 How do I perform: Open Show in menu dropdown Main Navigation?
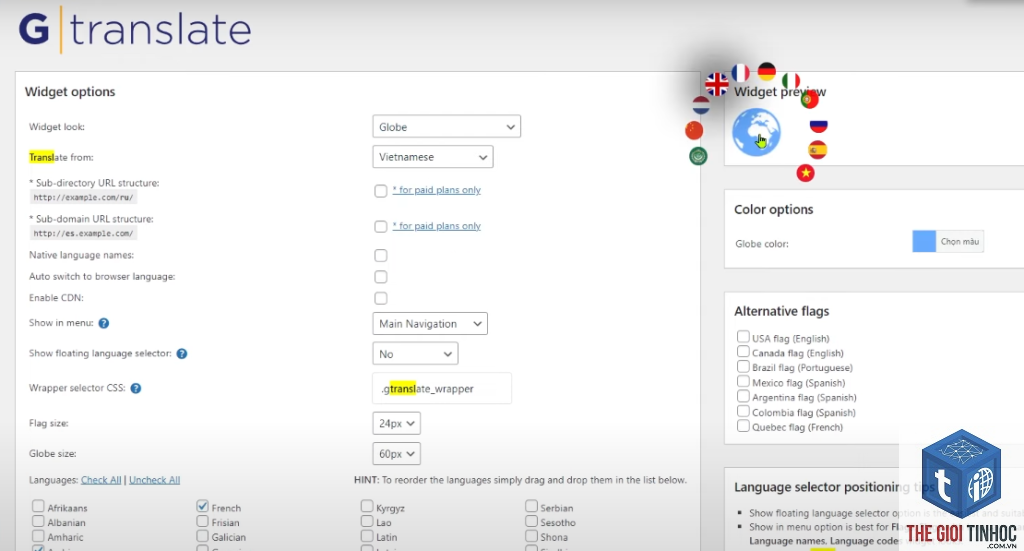tap(430, 324)
